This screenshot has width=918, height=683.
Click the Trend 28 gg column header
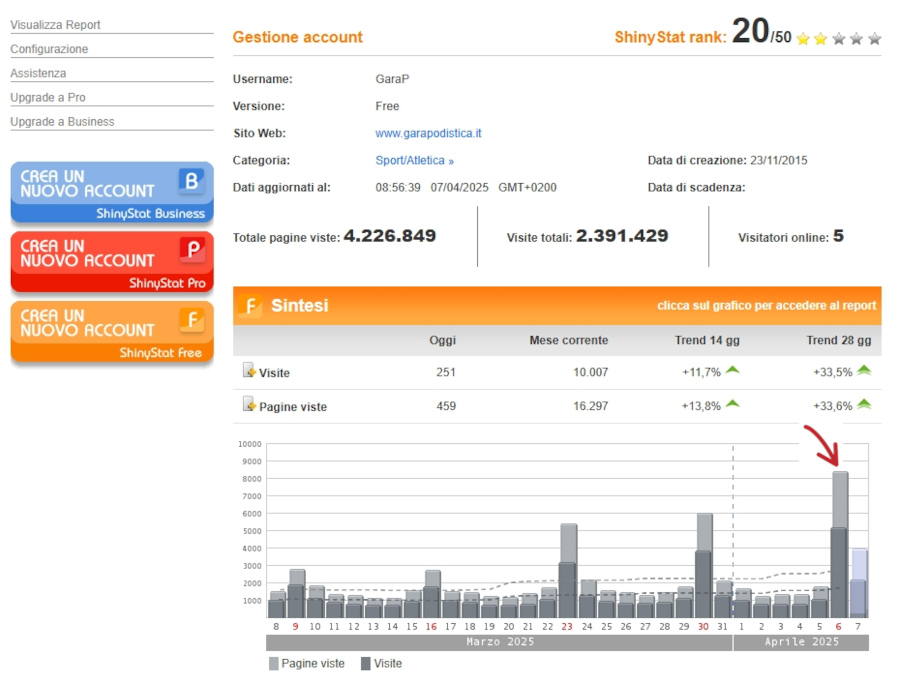tap(838, 341)
